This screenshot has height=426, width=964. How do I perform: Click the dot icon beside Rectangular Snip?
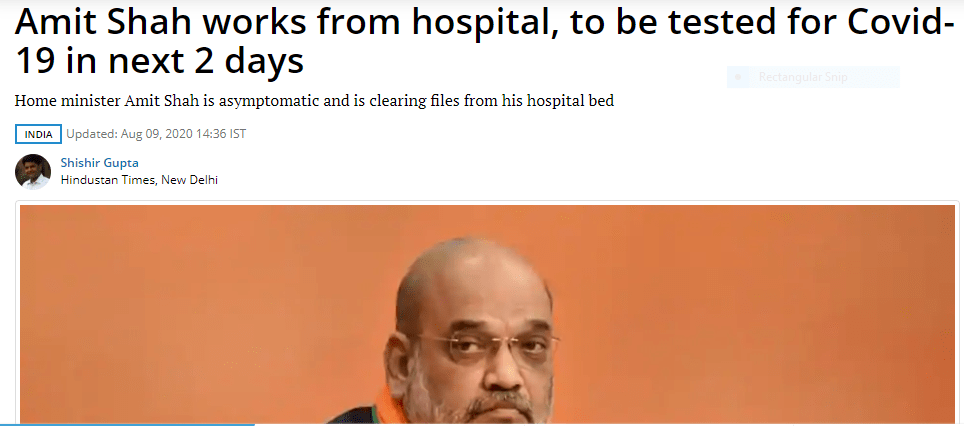point(738,77)
